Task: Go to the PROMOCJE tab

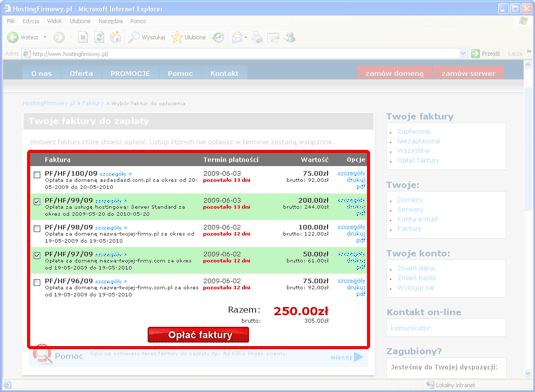Action: [130, 73]
